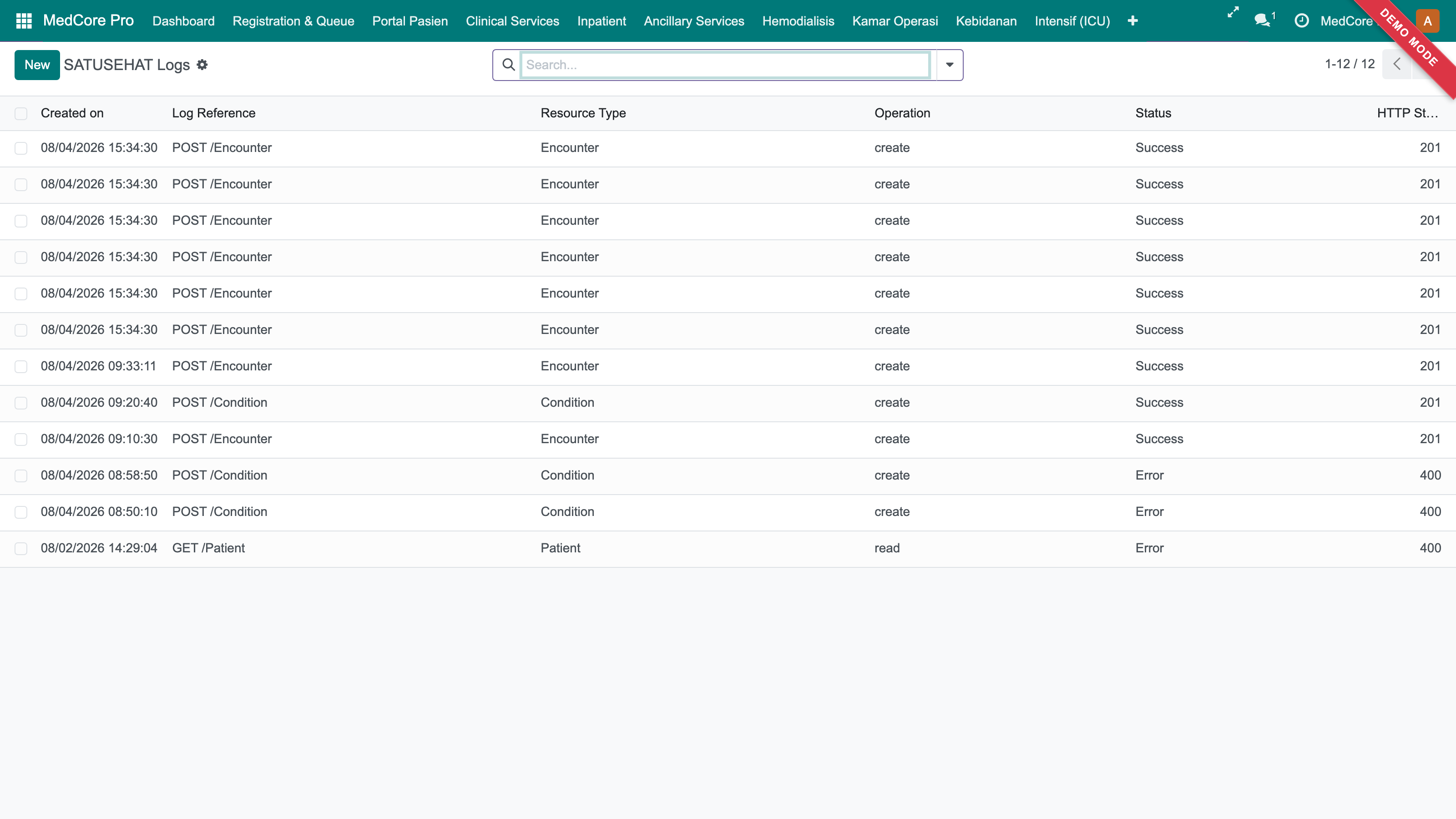Image resolution: width=1456 pixels, height=819 pixels.
Task: Open the user avatar A menu
Action: point(1428,21)
